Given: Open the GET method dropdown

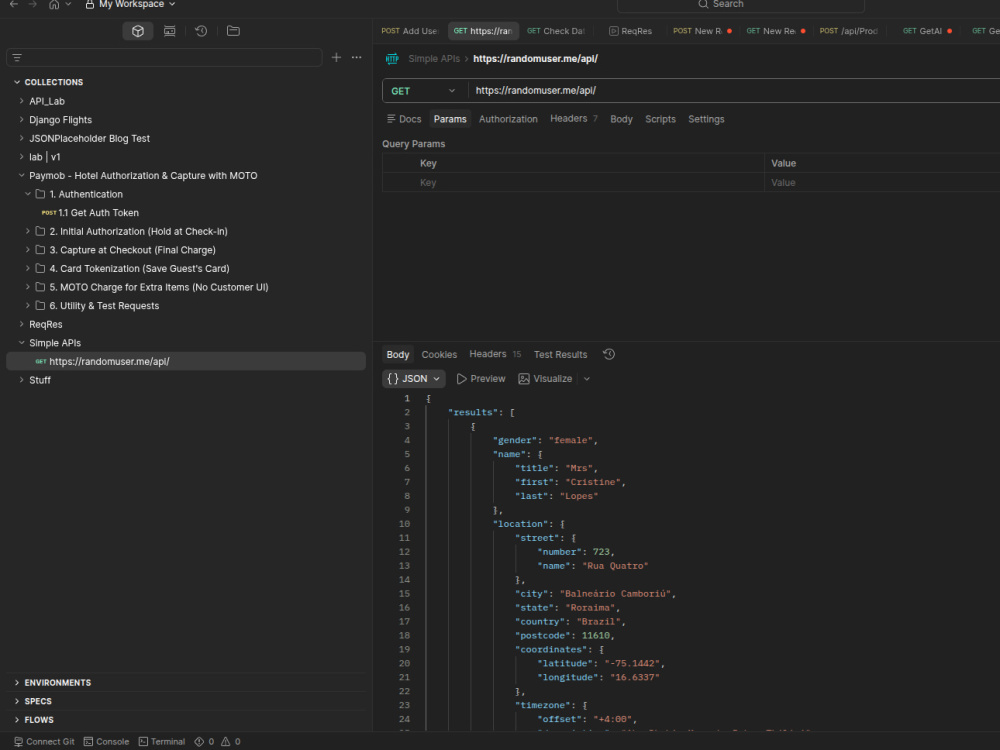Looking at the screenshot, I should coord(425,91).
